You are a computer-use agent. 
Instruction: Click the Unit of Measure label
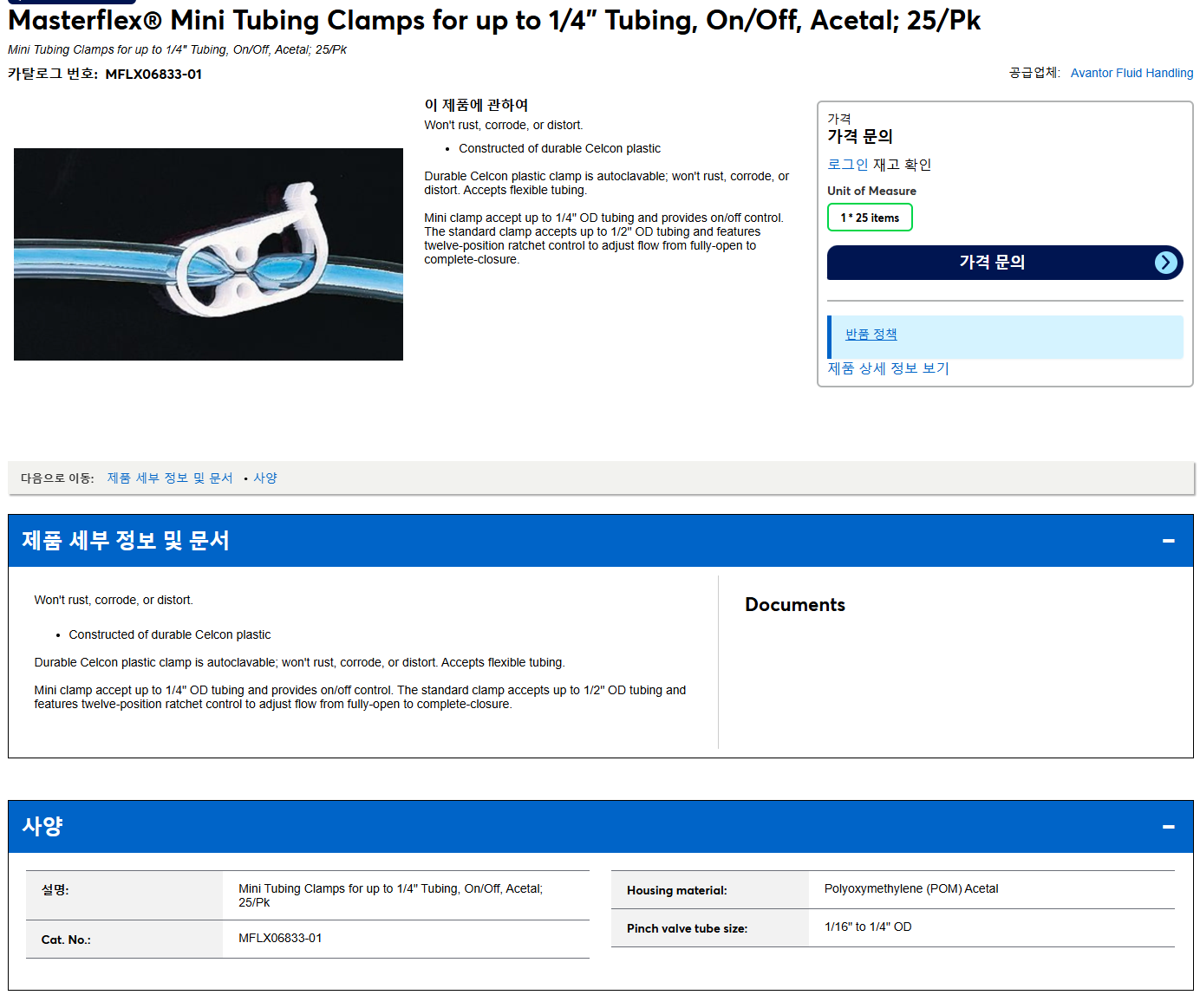(x=871, y=192)
